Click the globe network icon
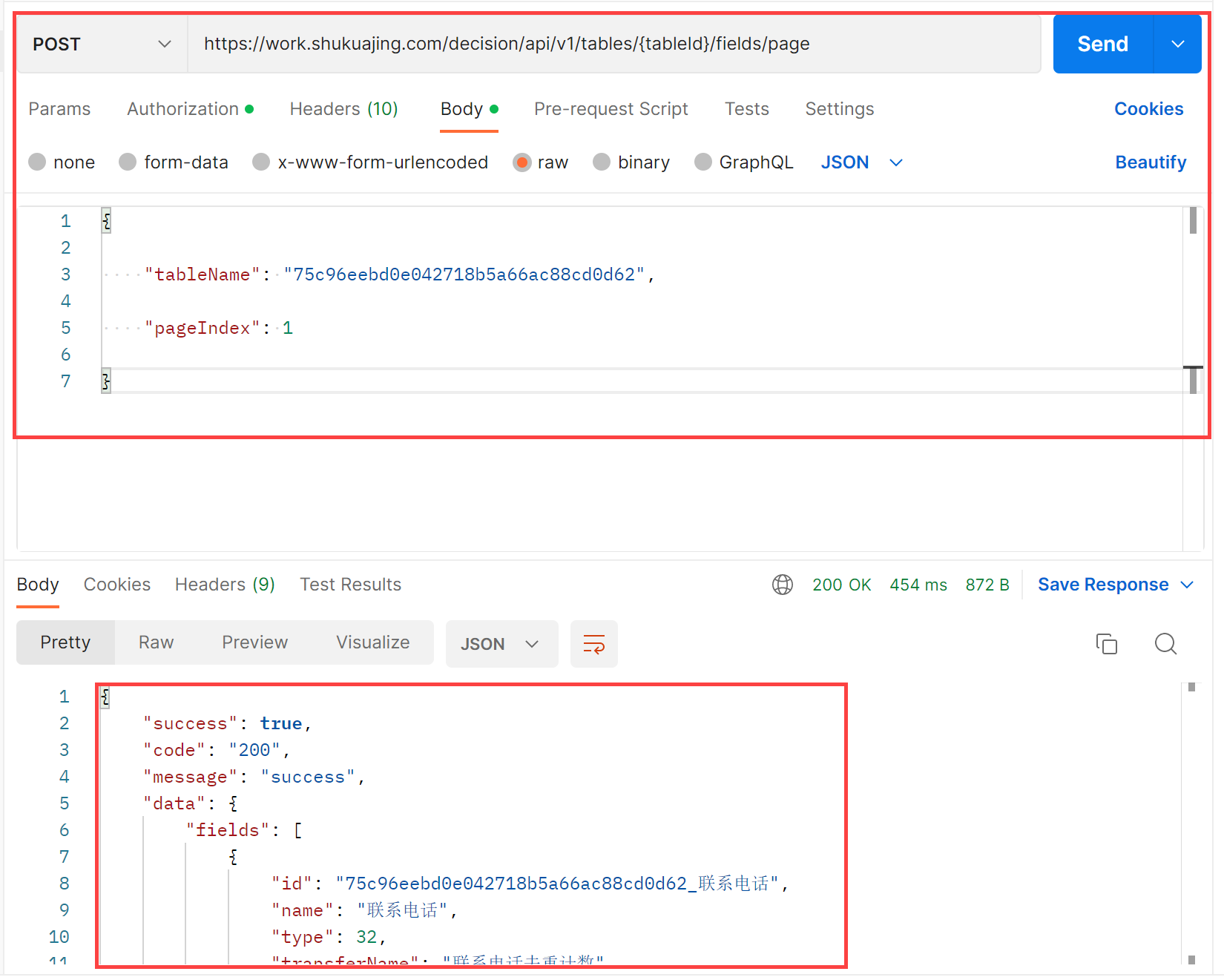This screenshot has height=980, width=1224. click(x=783, y=585)
